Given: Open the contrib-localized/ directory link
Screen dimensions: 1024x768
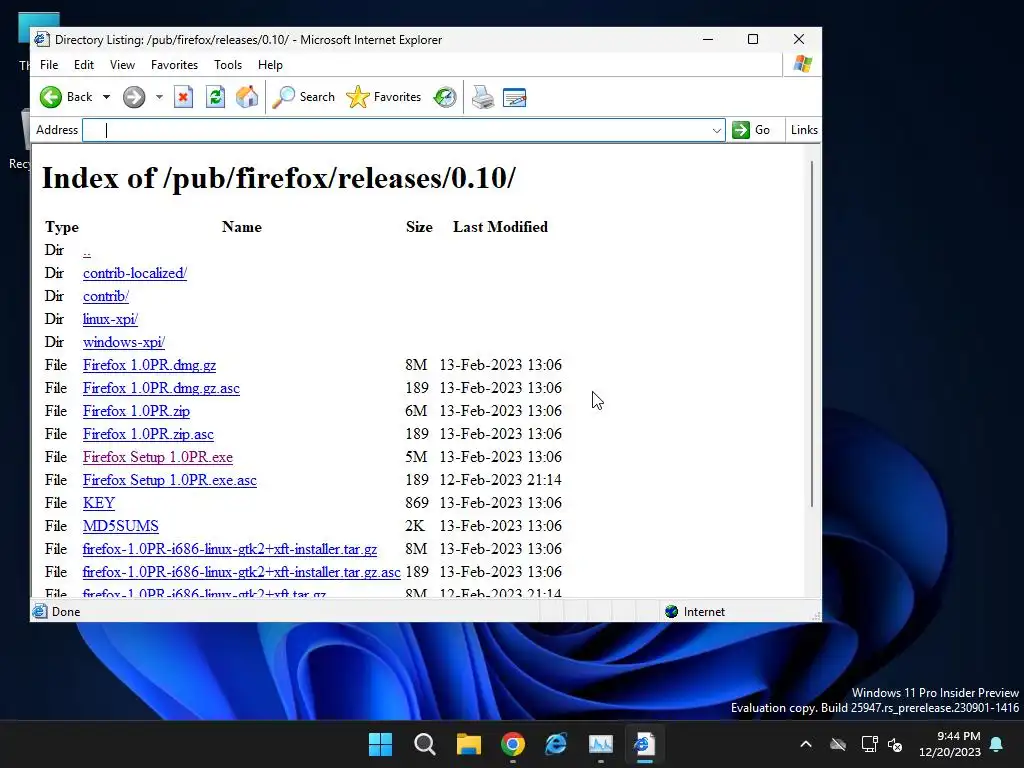Looking at the screenshot, I should pos(135,274).
